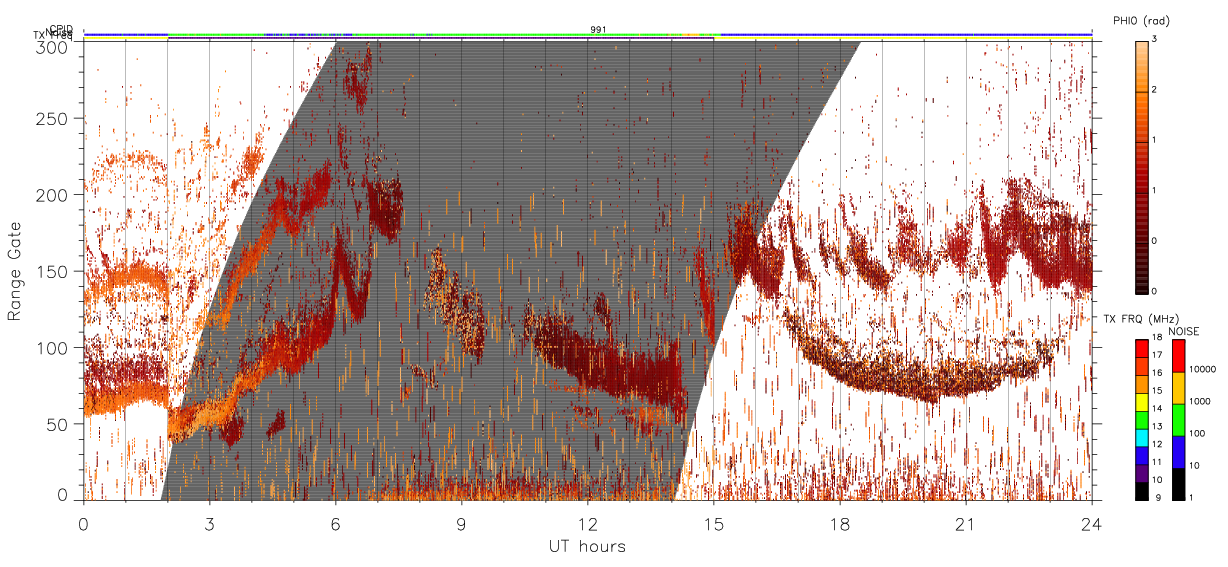Pick the green 13-14 MHz TX FRQ swatch
The image size is (1228, 567).
(1141, 418)
